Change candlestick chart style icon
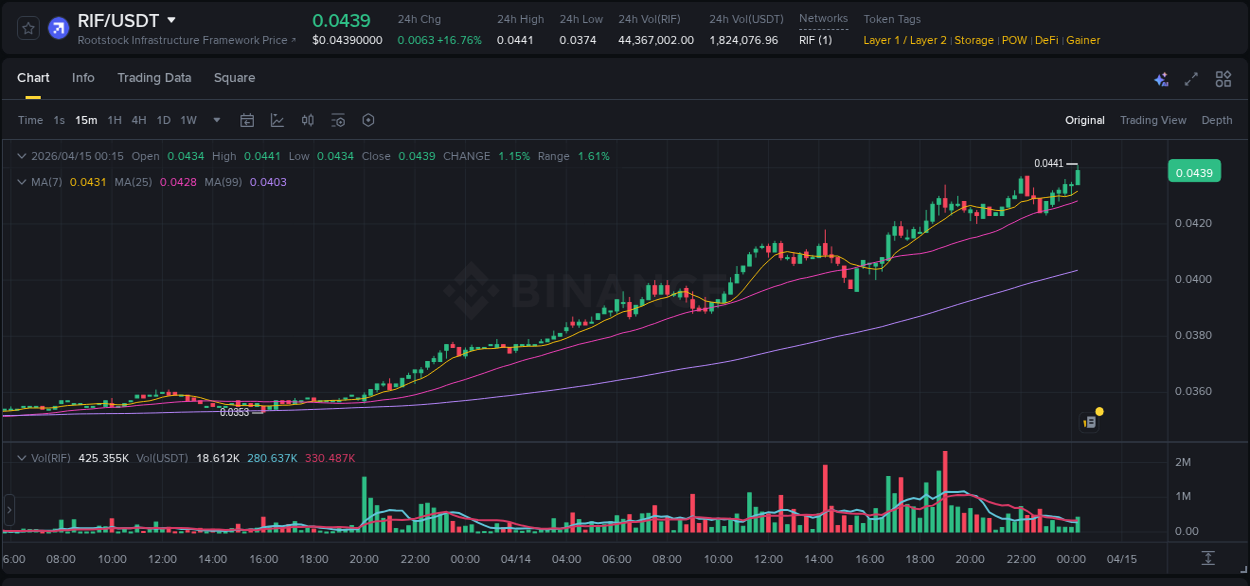The height and width of the screenshot is (586, 1250). click(x=308, y=120)
